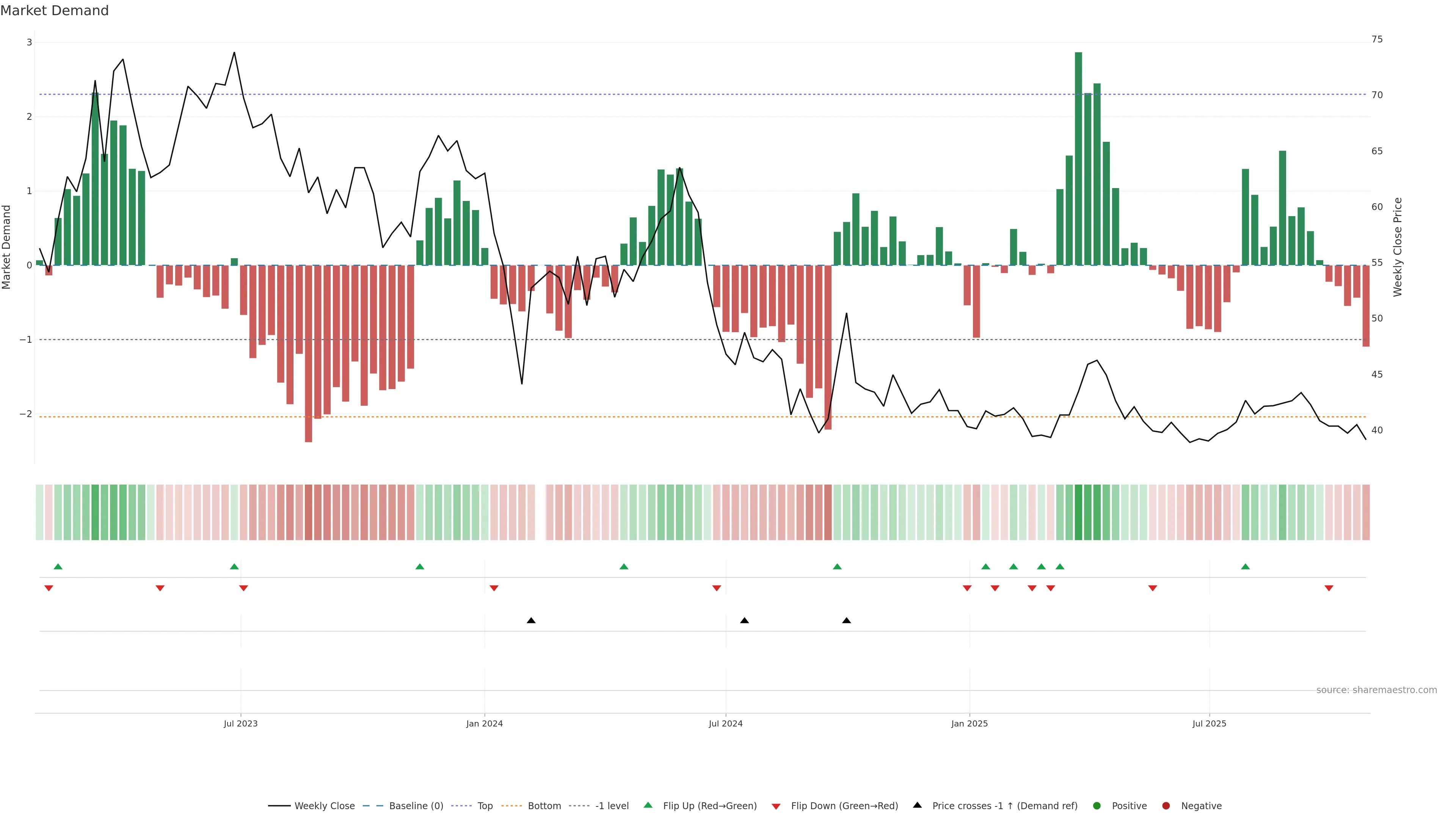
Task: Click the Flip Up green triangle legend icon
Action: tap(648, 805)
